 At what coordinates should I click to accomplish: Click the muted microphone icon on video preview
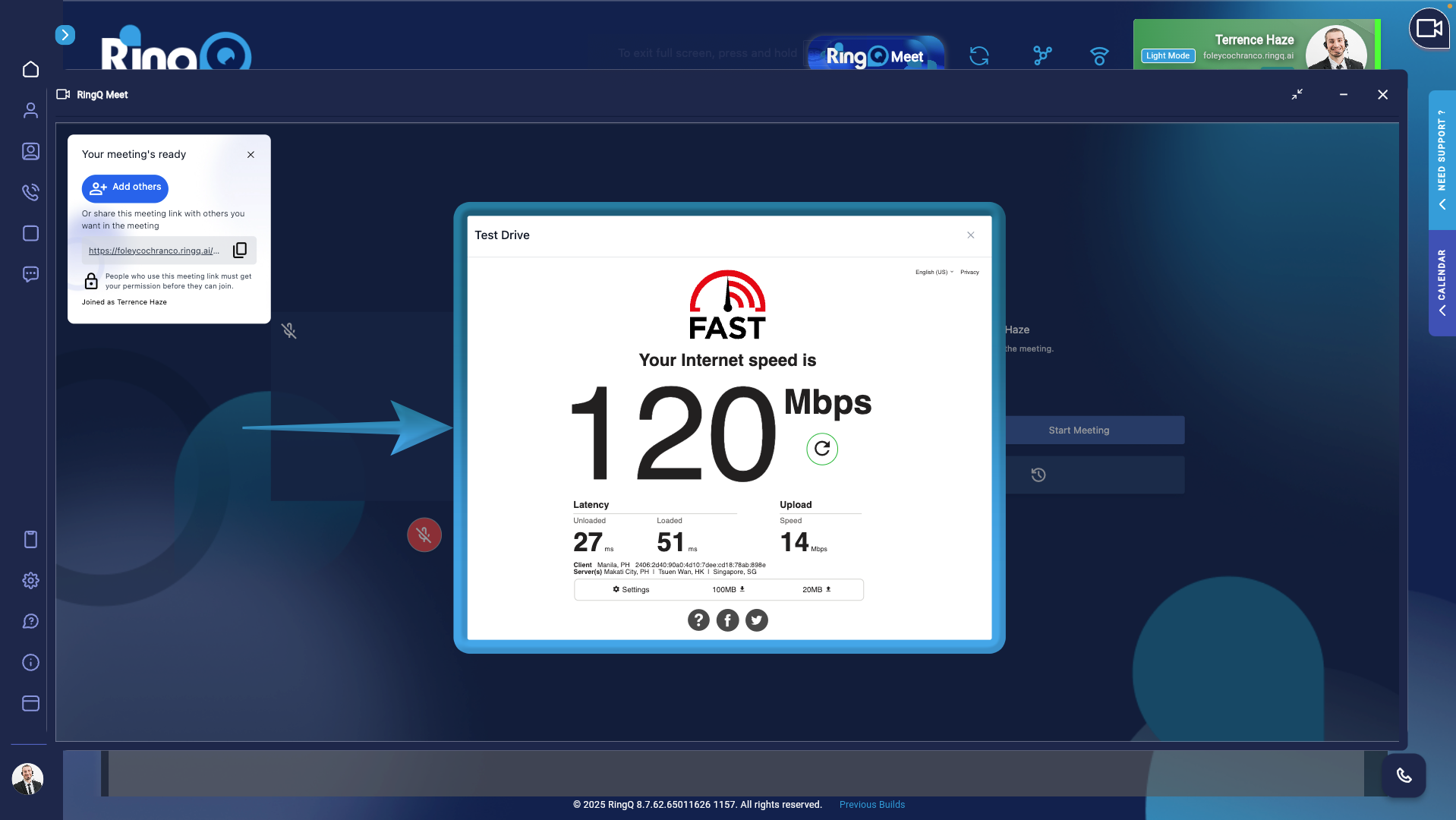tap(289, 331)
